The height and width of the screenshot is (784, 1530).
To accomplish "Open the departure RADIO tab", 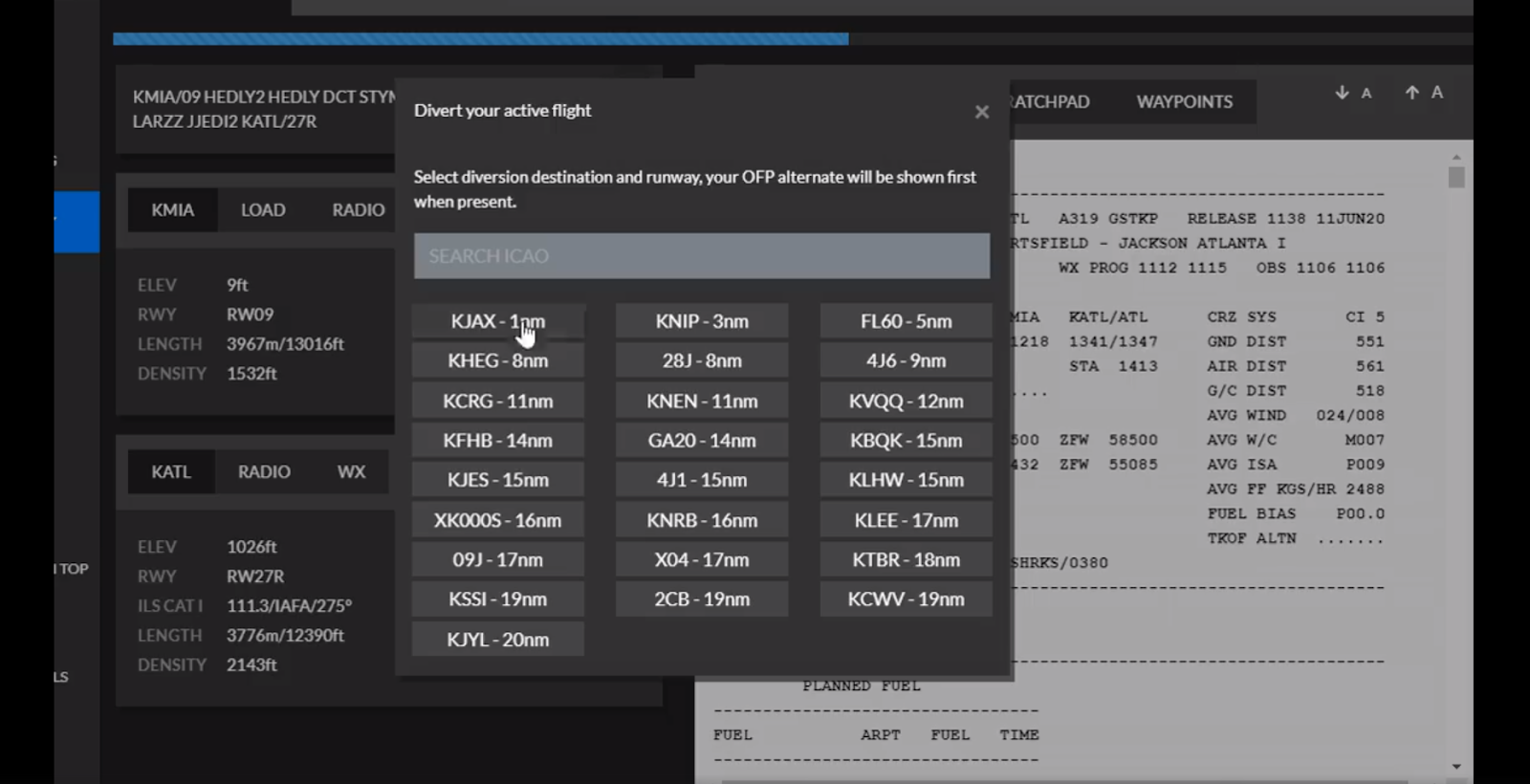I will tap(358, 209).
